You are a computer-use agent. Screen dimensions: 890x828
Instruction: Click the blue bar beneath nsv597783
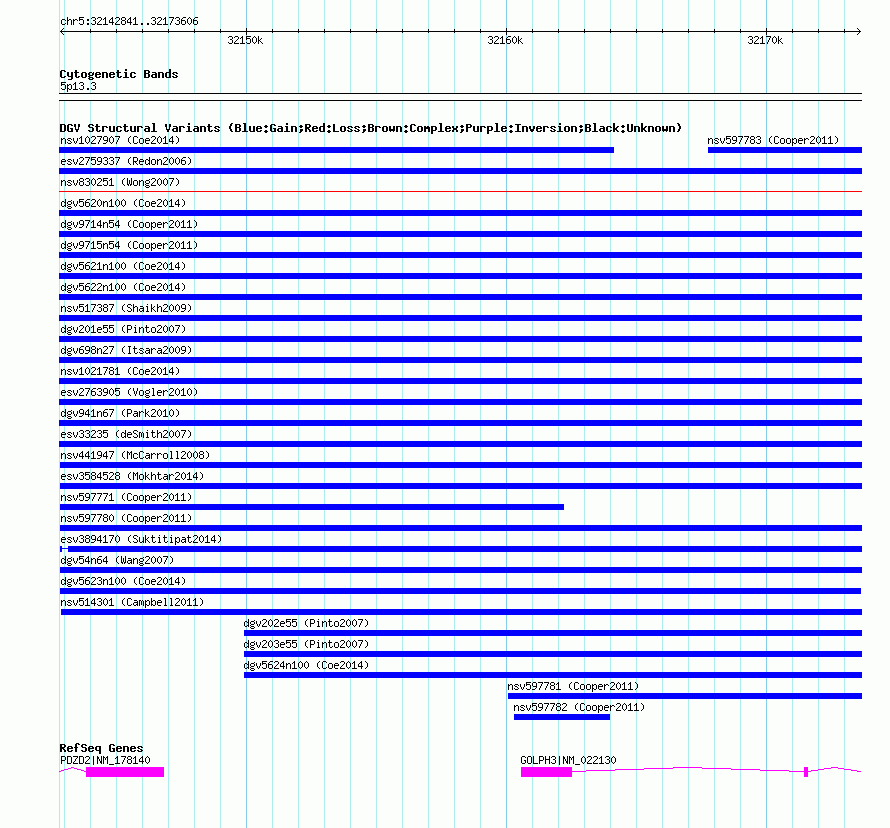tap(785, 150)
